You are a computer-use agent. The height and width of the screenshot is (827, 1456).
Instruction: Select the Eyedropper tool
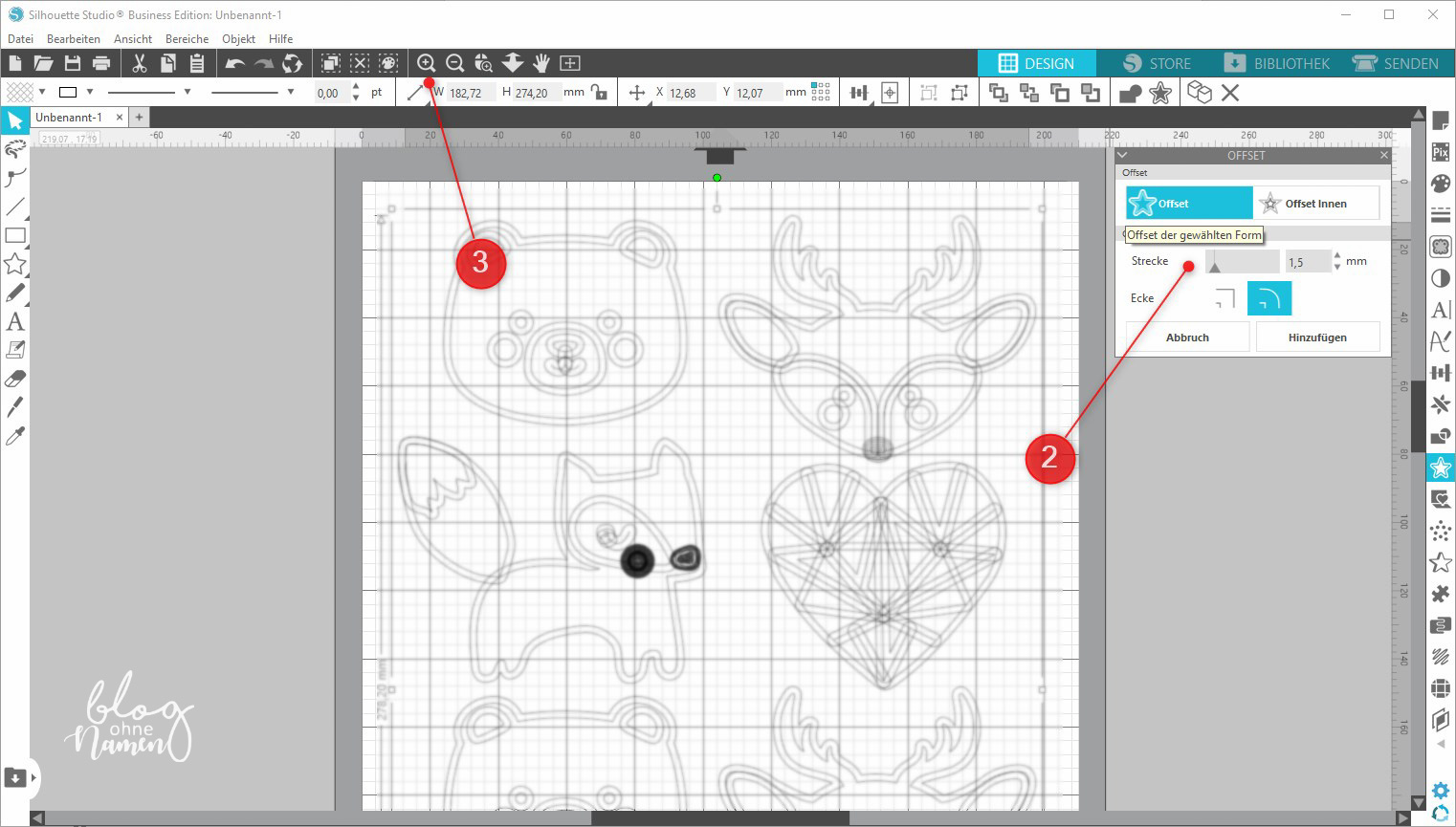[x=15, y=437]
